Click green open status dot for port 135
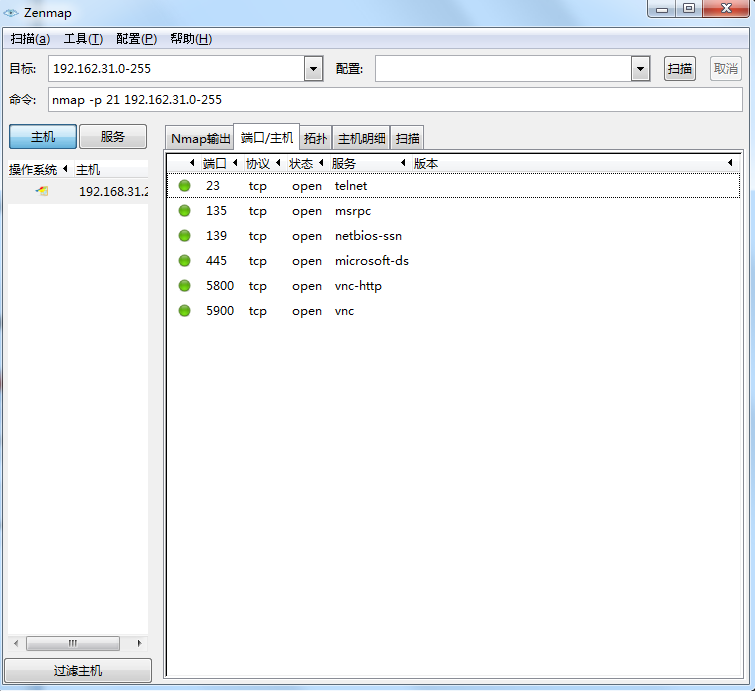The height and width of the screenshot is (691, 755). click(184, 210)
